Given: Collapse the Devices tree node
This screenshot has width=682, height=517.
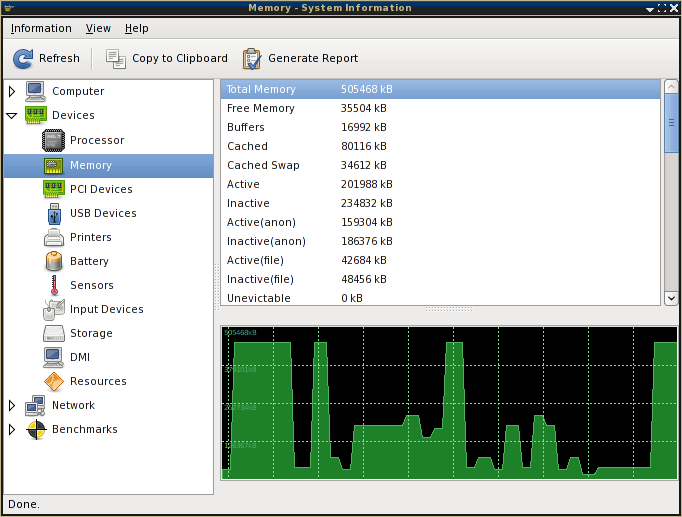Looking at the screenshot, I should tap(12, 116).
